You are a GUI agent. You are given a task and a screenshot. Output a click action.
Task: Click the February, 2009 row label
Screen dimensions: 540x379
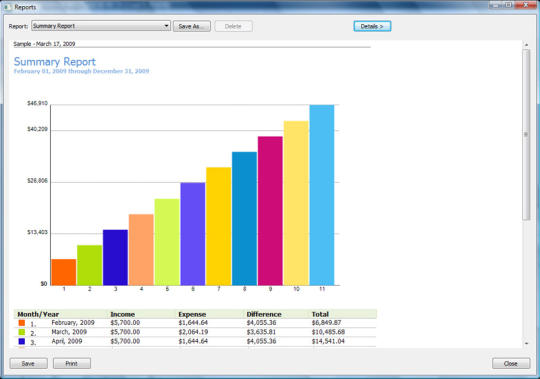coord(73,323)
